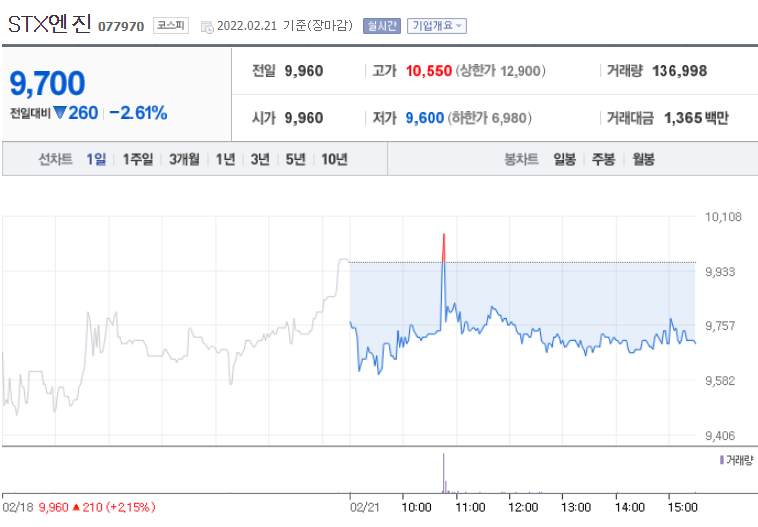758x527 pixels.
Task: Click the red price spike on the chart
Action: pos(444,248)
